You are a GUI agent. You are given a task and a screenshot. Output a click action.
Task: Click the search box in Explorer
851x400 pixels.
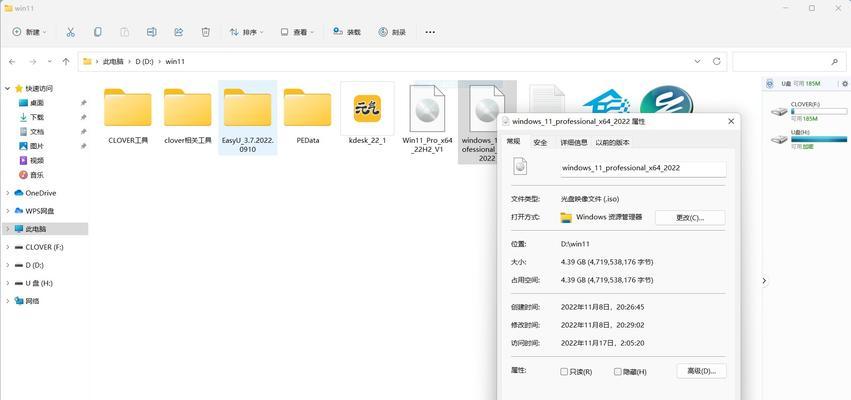[789, 62]
